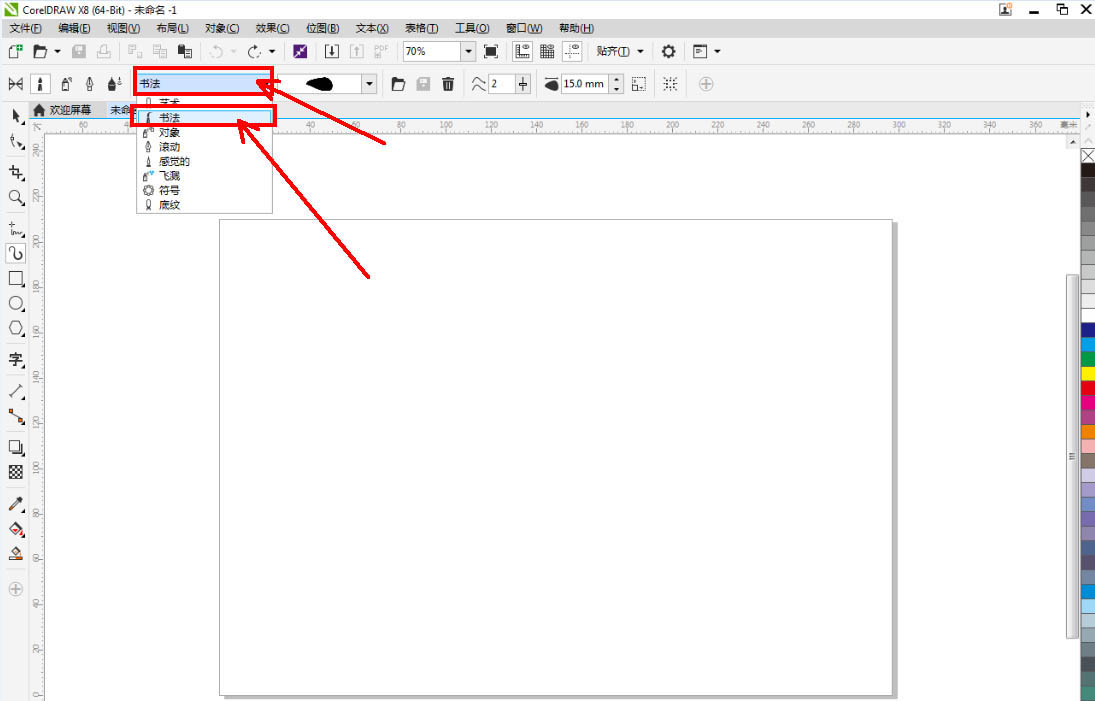The height and width of the screenshot is (701, 1095).
Task: Choose 感觉的 from brush category list
Action: (204, 161)
